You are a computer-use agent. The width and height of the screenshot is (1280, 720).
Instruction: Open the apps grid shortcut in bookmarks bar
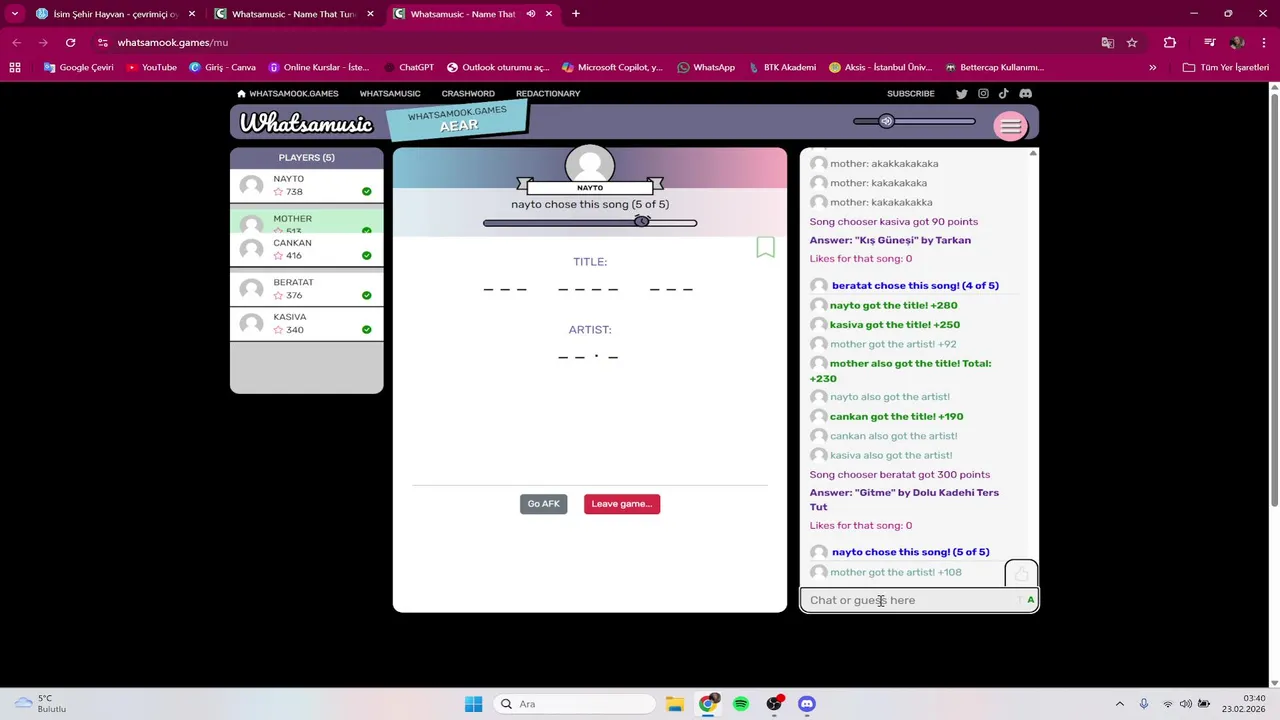point(15,68)
